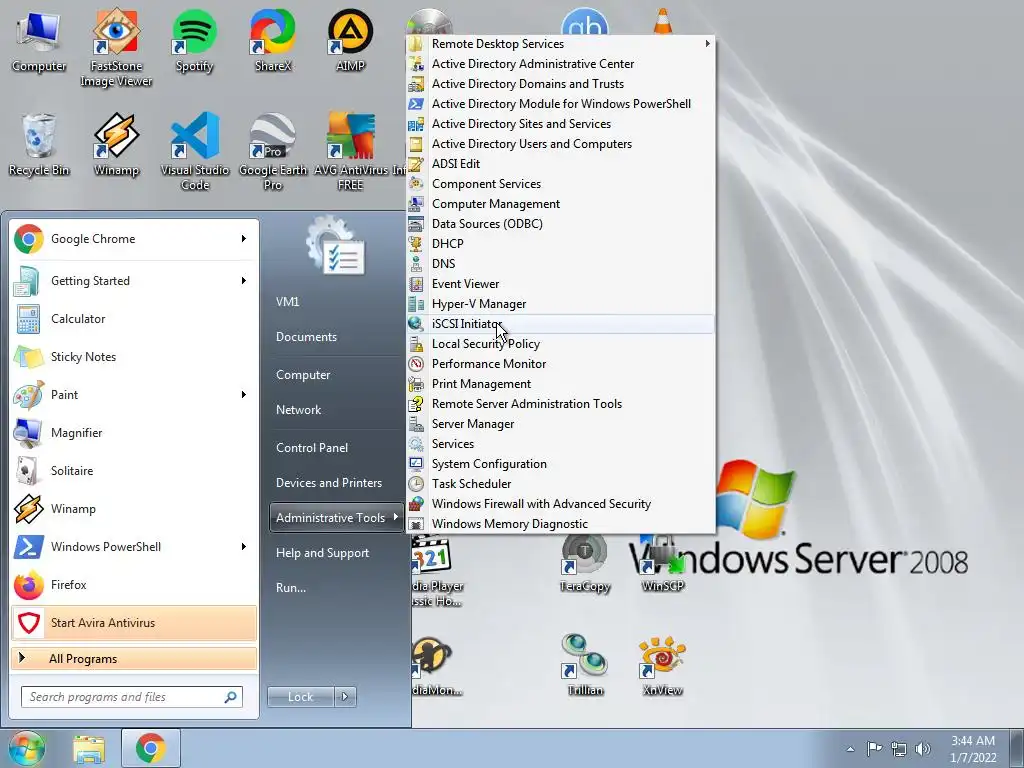
Task: Launch Task Scheduler entry
Action: (x=560, y=483)
